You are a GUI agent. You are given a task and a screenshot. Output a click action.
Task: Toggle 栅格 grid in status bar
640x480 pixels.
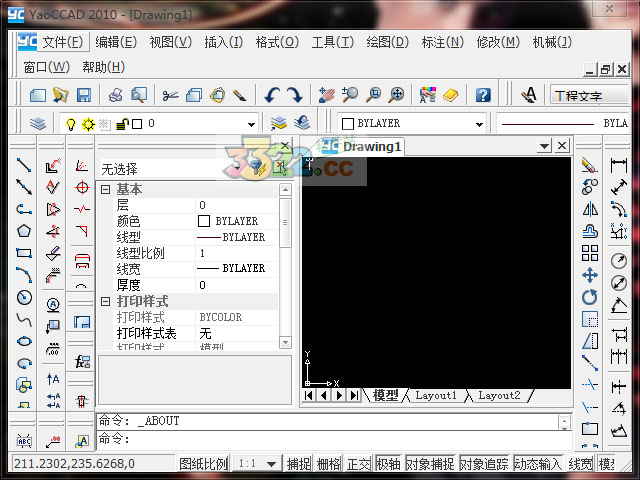tap(329, 464)
